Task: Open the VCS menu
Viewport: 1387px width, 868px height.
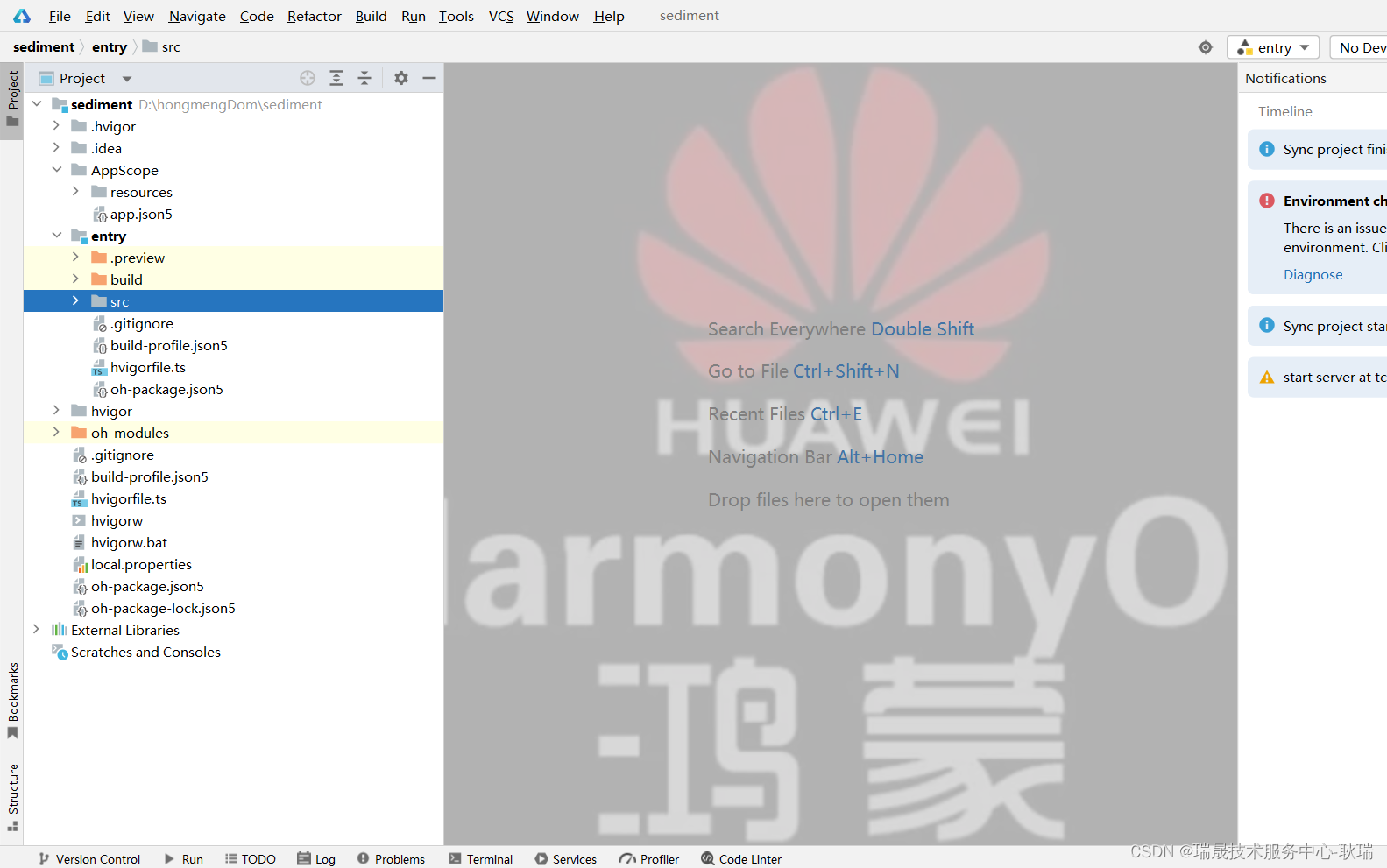Action: coord(501,16)
